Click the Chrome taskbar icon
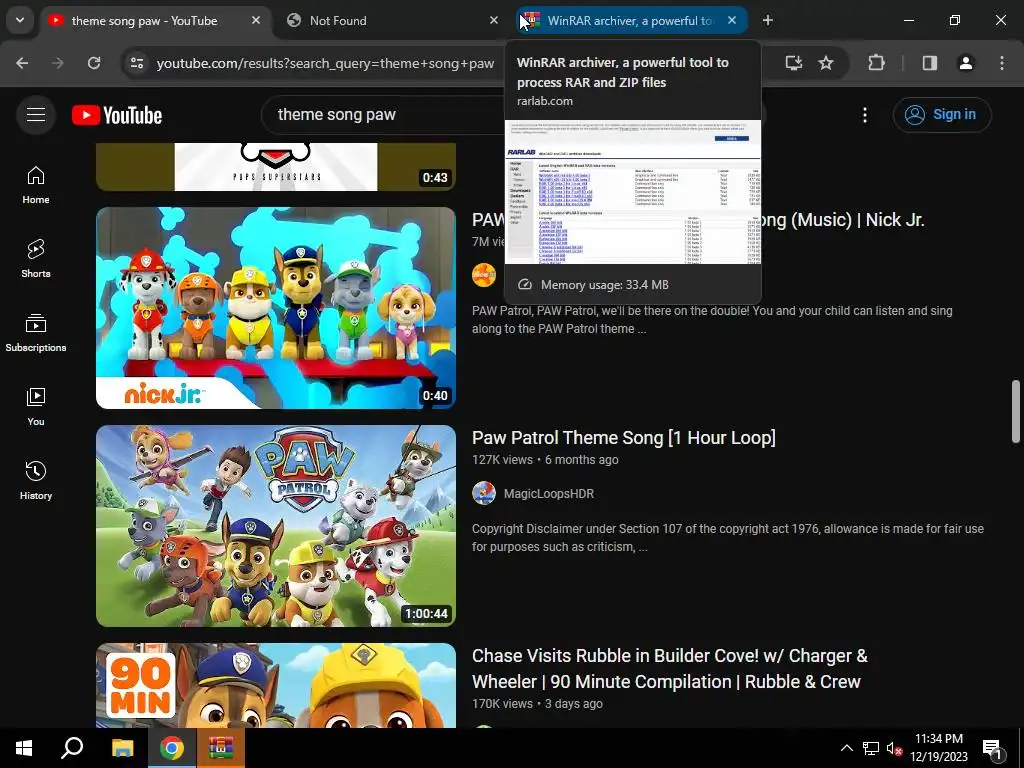1024x768 pixels. coord(172,748)
